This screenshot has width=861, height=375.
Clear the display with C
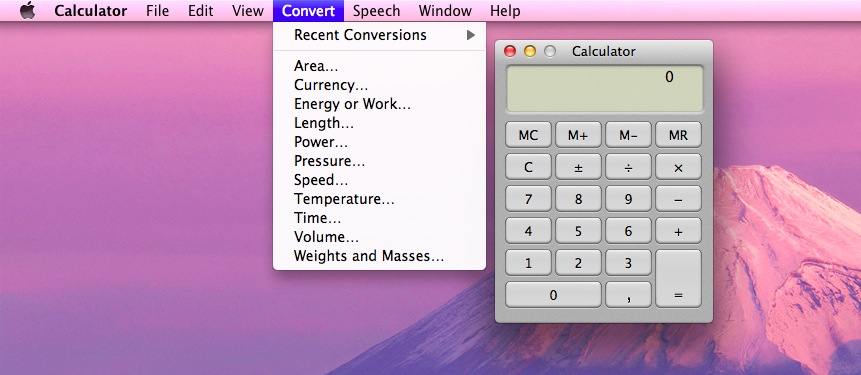coord(528,167)
